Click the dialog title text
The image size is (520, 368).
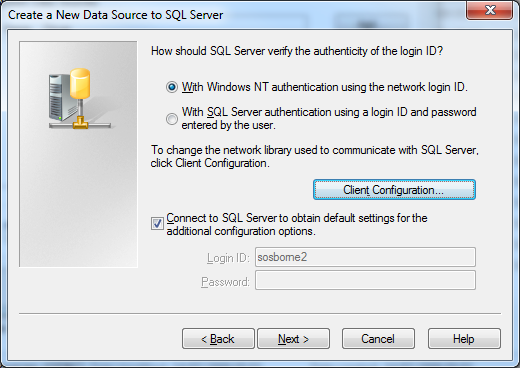point(116,15)
